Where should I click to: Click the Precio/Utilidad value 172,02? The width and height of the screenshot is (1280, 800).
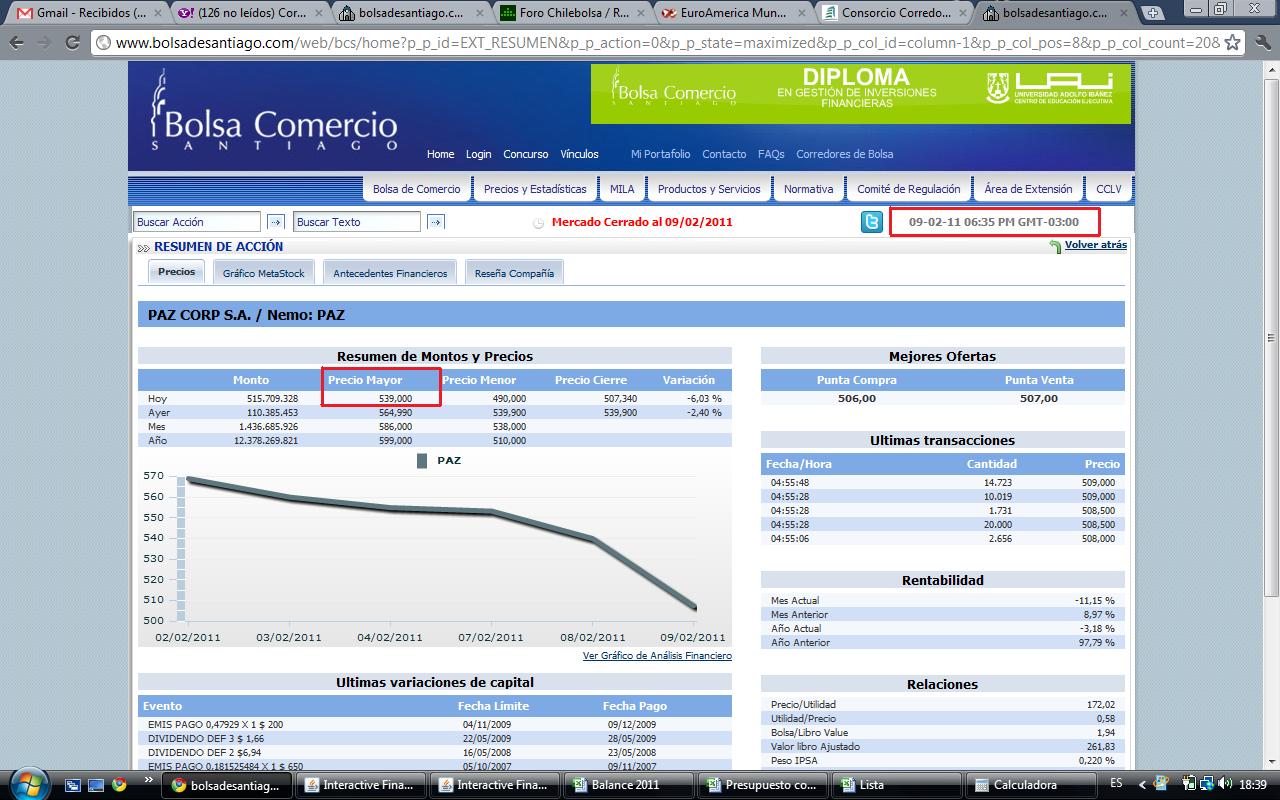click(1101, 705)
